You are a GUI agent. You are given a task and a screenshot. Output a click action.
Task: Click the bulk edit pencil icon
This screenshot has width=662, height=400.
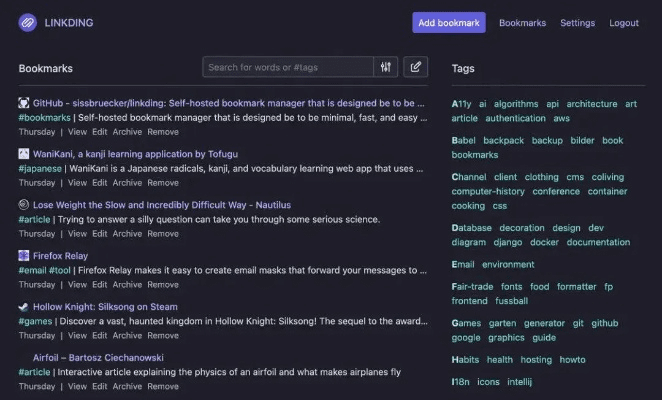click(415, 67)
